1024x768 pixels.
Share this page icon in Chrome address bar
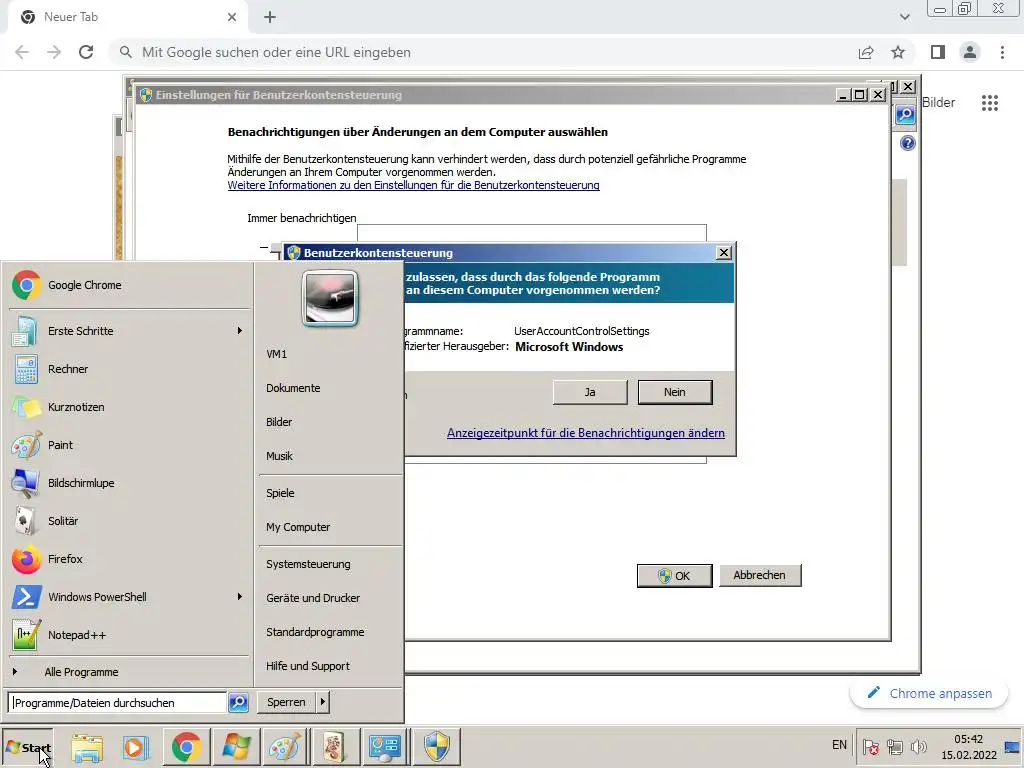pyautogui.click(x=866, y=52)
